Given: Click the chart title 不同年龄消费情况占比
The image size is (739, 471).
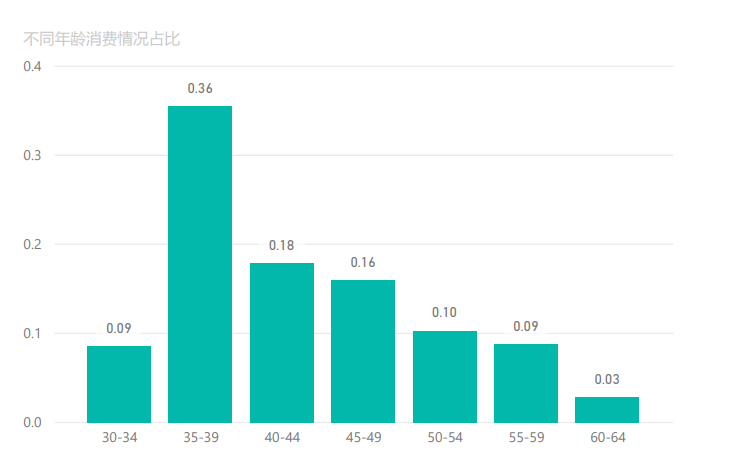Looking at the screenshot, I should pos(102,39).
